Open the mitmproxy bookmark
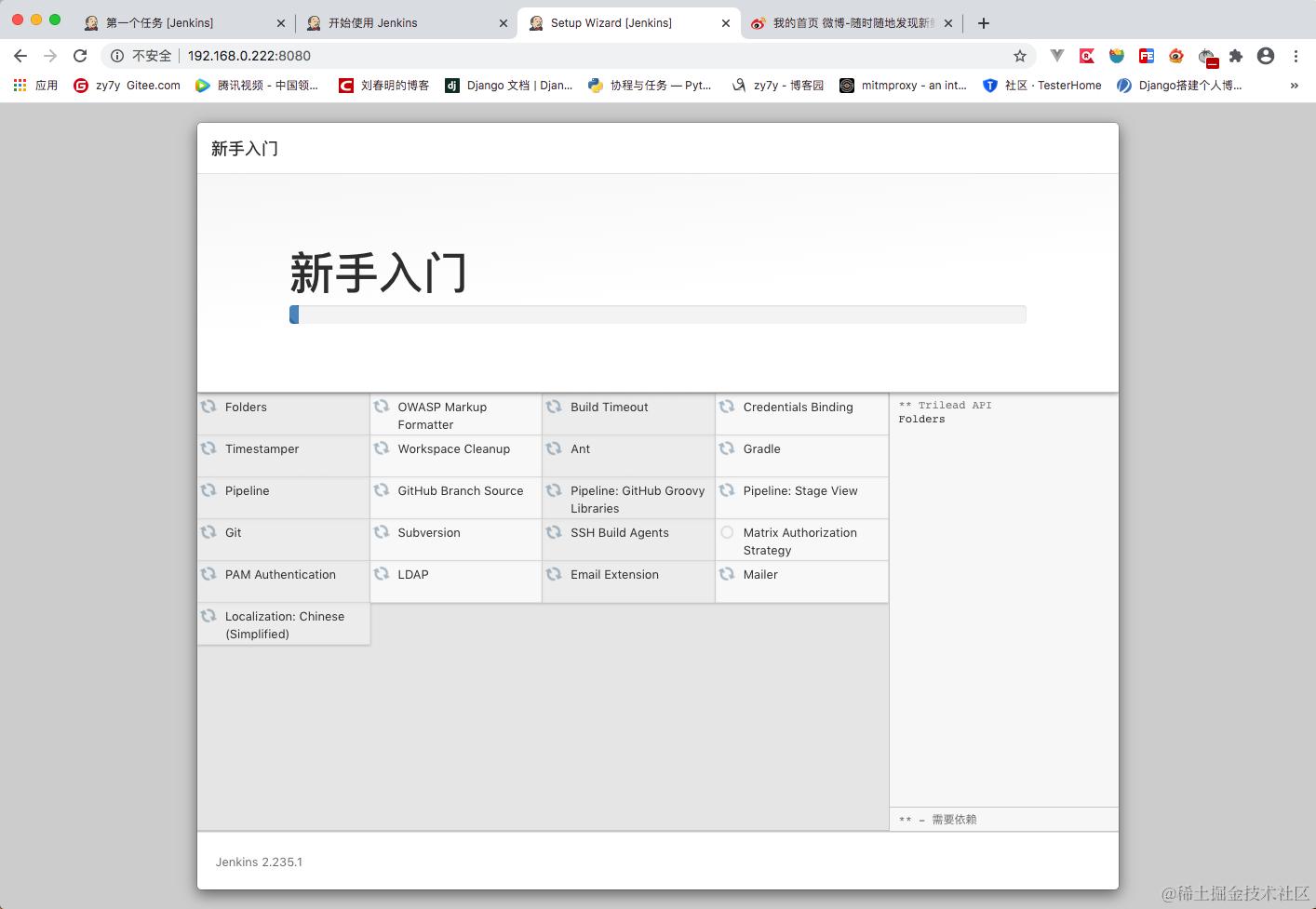Image resolution: width=1316 pixels, height=909 pixels. click(x=903, y=86)
